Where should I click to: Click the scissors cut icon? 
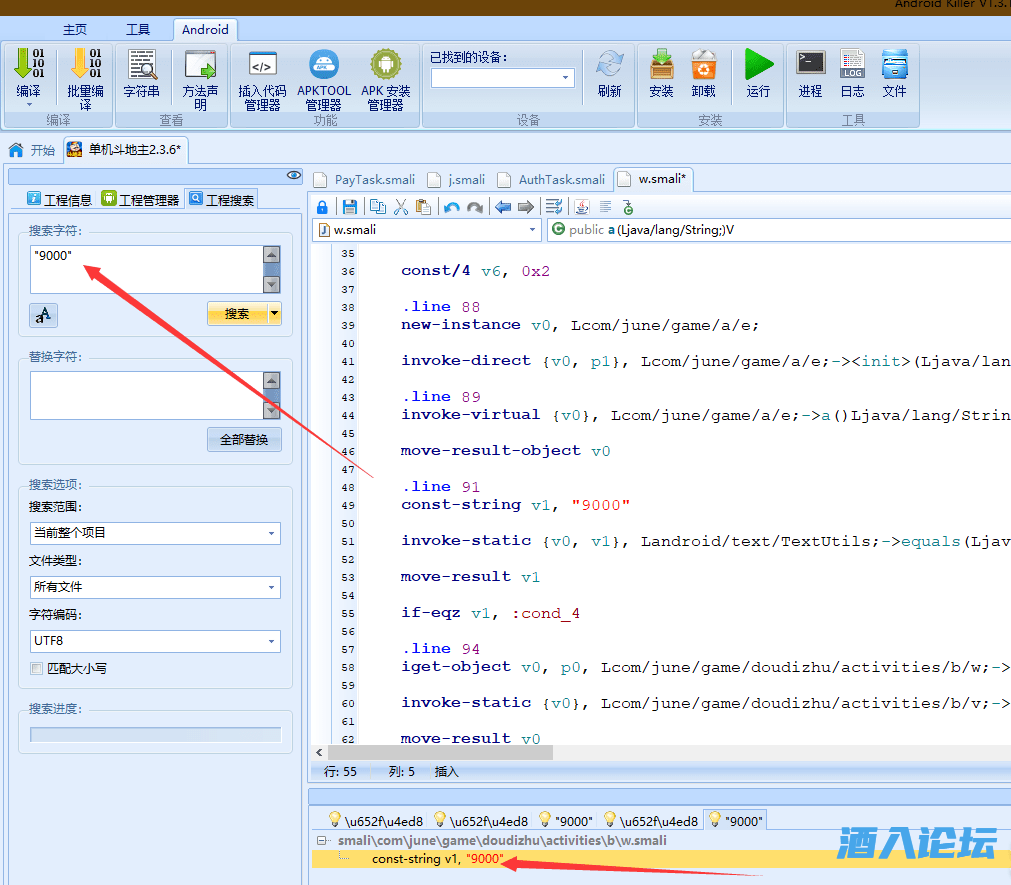tap(400, 207)
